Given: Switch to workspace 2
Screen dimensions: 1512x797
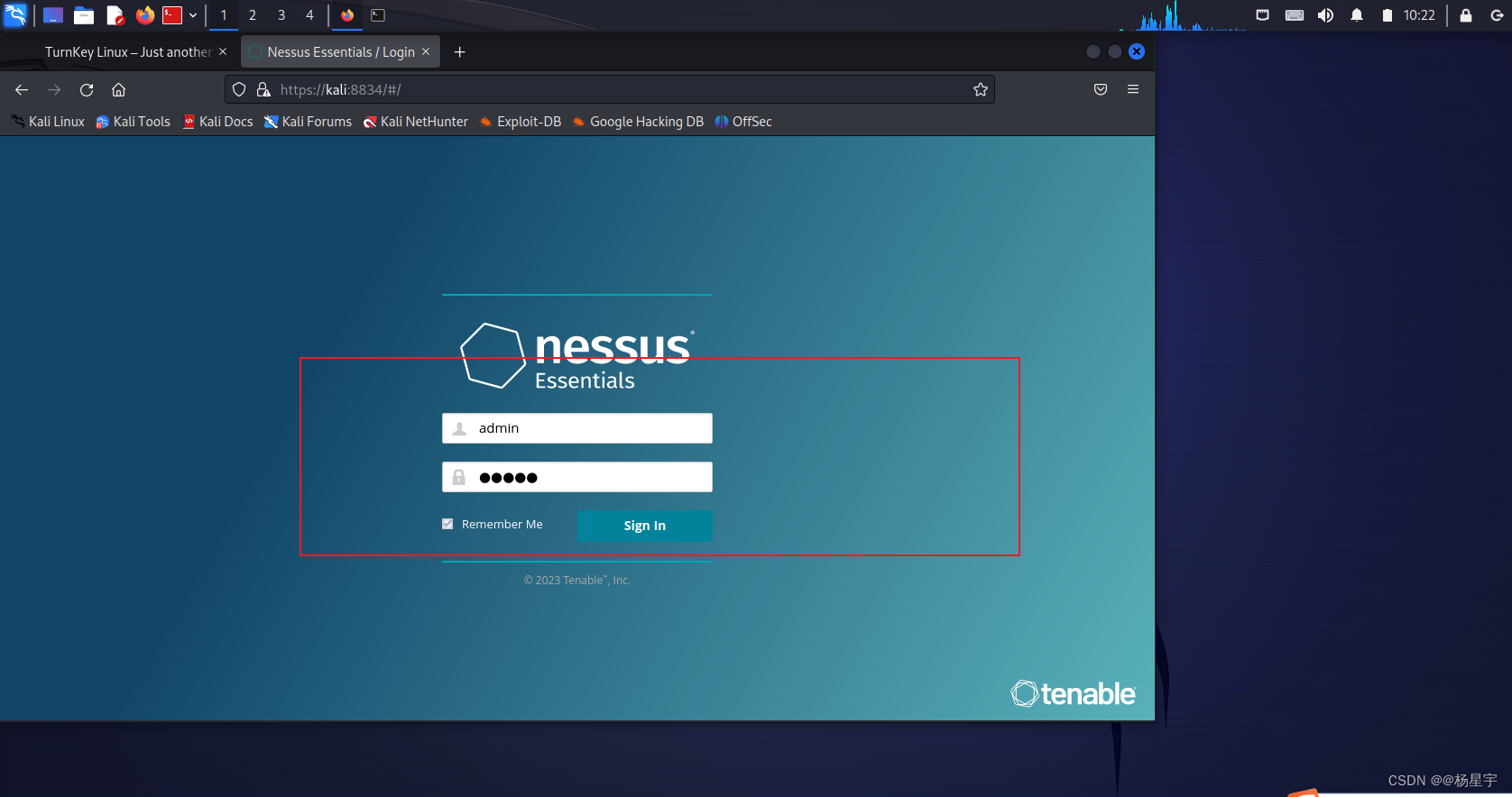Looking at the screenshot, I should pos(253,15).
